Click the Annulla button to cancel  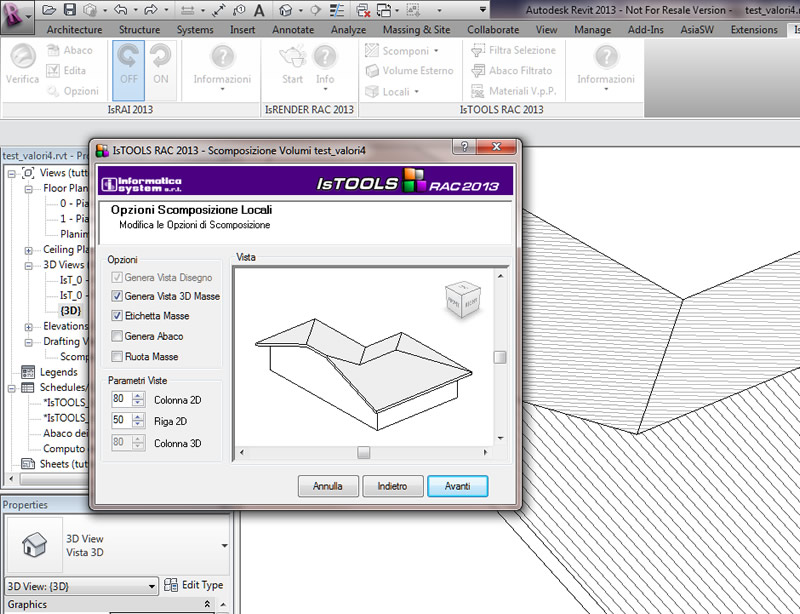pos(328,487)
